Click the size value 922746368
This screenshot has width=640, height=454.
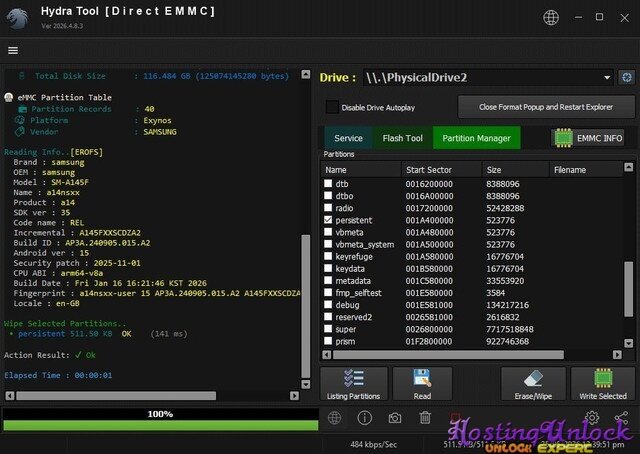507,341
